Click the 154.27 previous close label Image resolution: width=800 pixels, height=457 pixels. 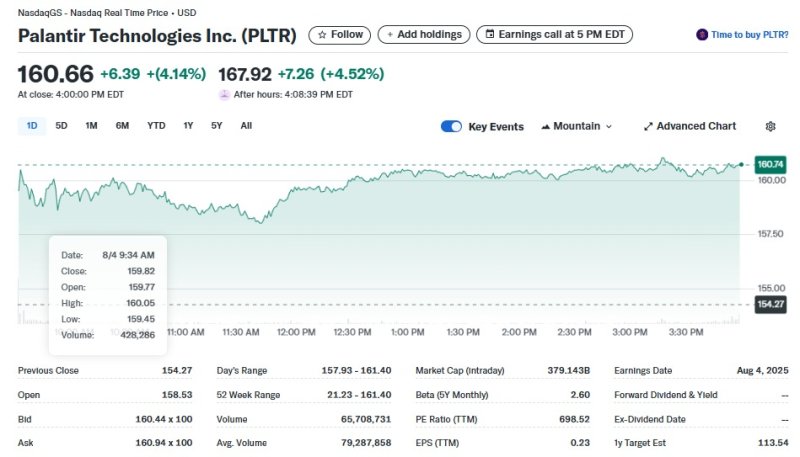click(x=770, y=304)
